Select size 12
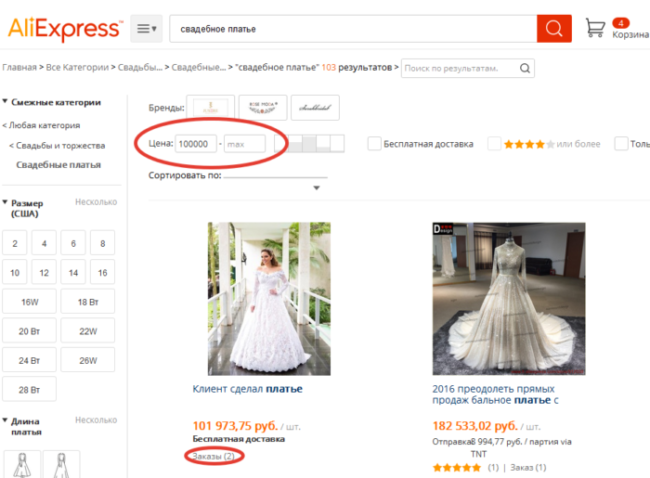This screenshot has height=478, width=650. click(44, 272)
